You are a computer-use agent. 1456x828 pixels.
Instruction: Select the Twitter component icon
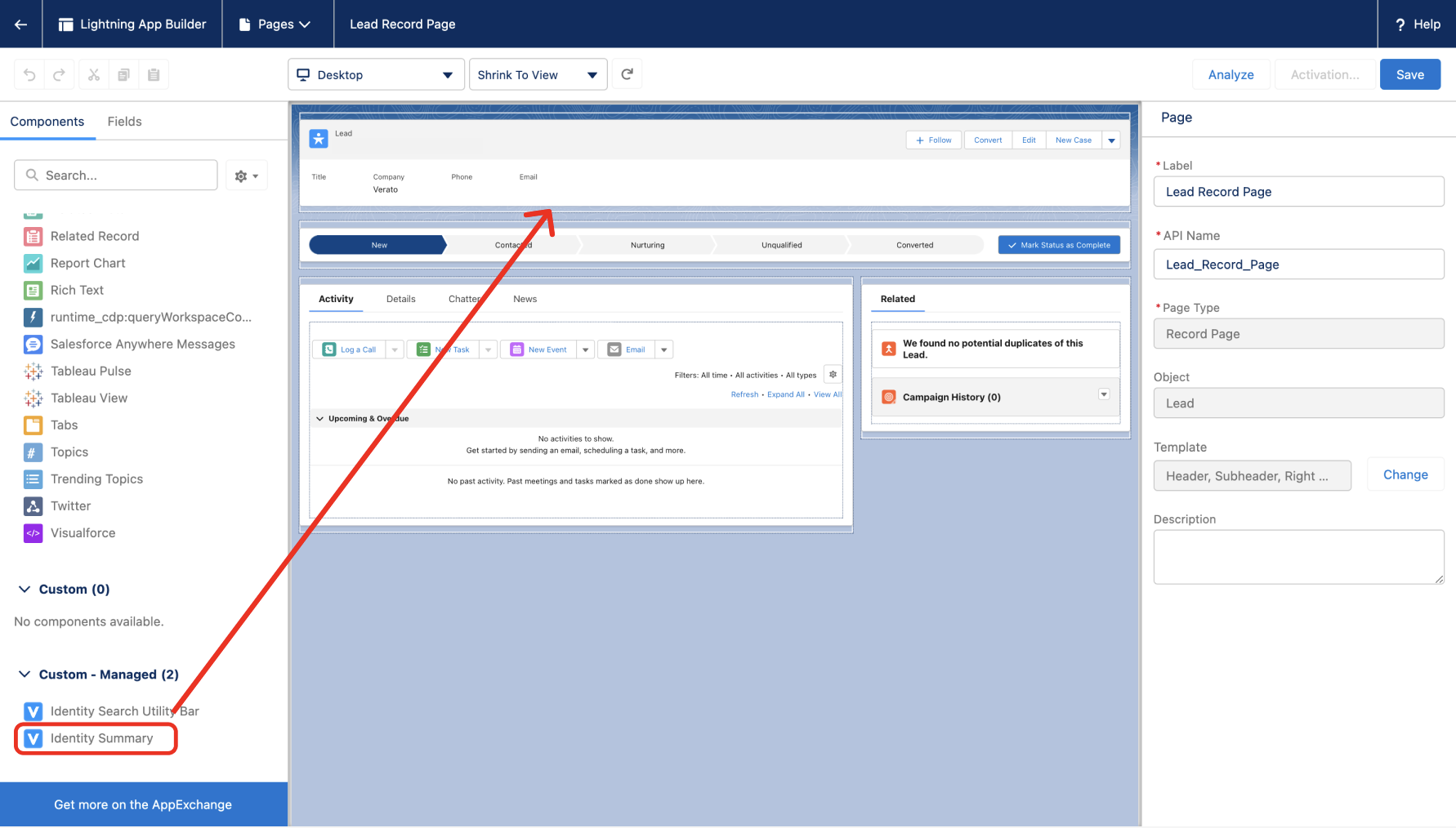point(33,505)
